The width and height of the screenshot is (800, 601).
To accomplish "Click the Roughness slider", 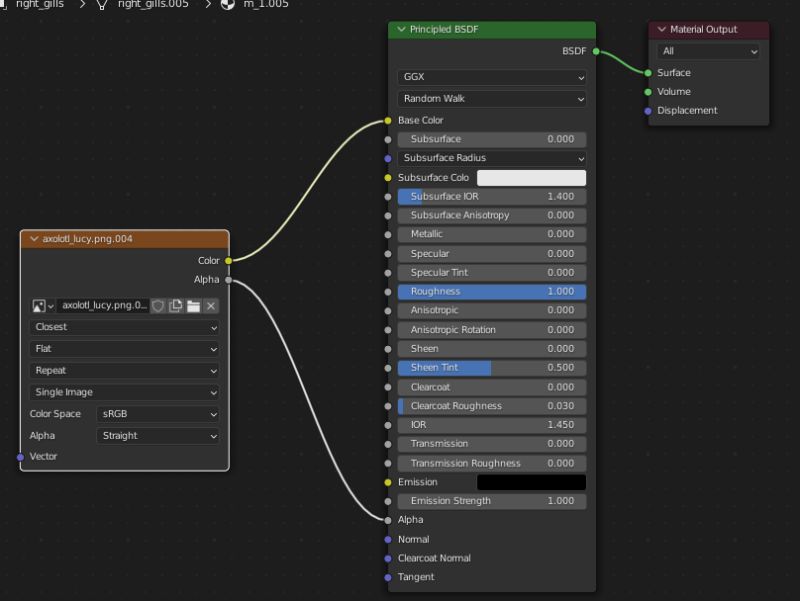I will (492, 291).
